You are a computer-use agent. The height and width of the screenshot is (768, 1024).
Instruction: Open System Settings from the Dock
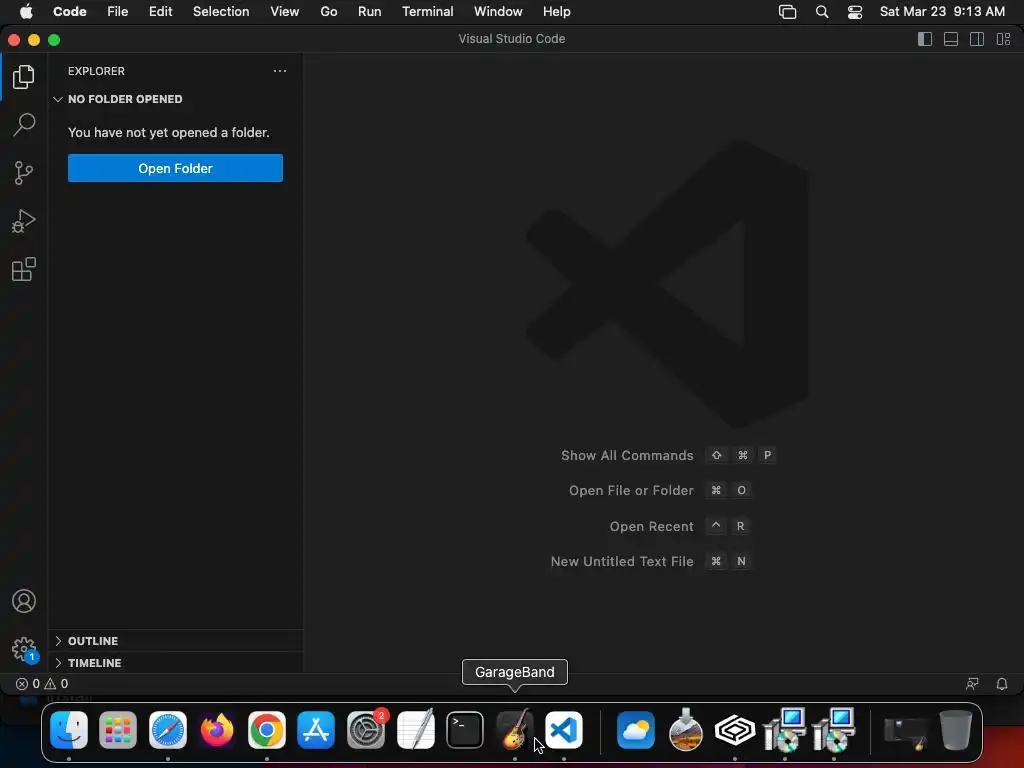[366, 730]
